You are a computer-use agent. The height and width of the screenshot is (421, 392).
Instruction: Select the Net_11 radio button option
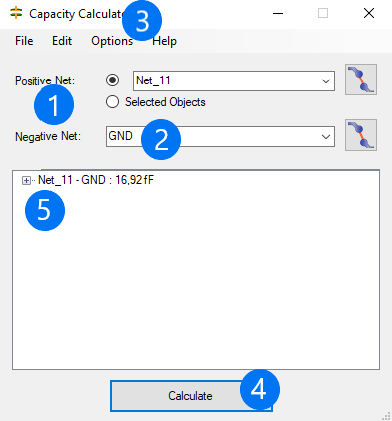coord(112,80)
